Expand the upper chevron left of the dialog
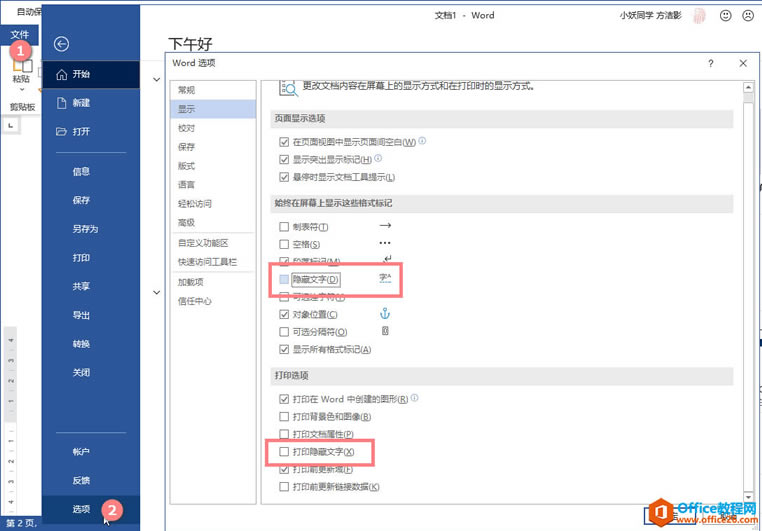762x531 pixels. [x=156, y=79]
